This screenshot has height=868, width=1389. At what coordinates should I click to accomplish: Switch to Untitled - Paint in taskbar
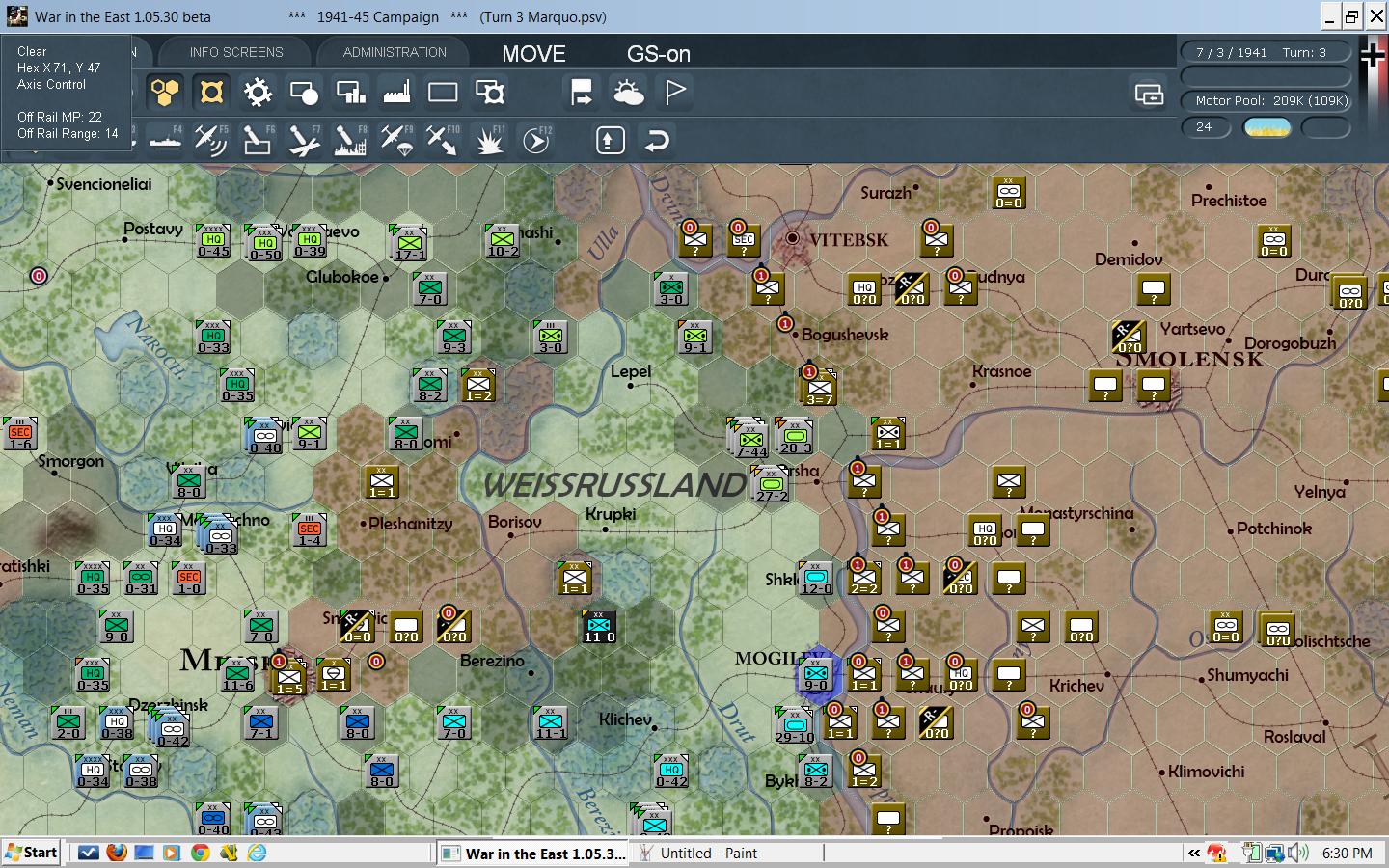709,853
